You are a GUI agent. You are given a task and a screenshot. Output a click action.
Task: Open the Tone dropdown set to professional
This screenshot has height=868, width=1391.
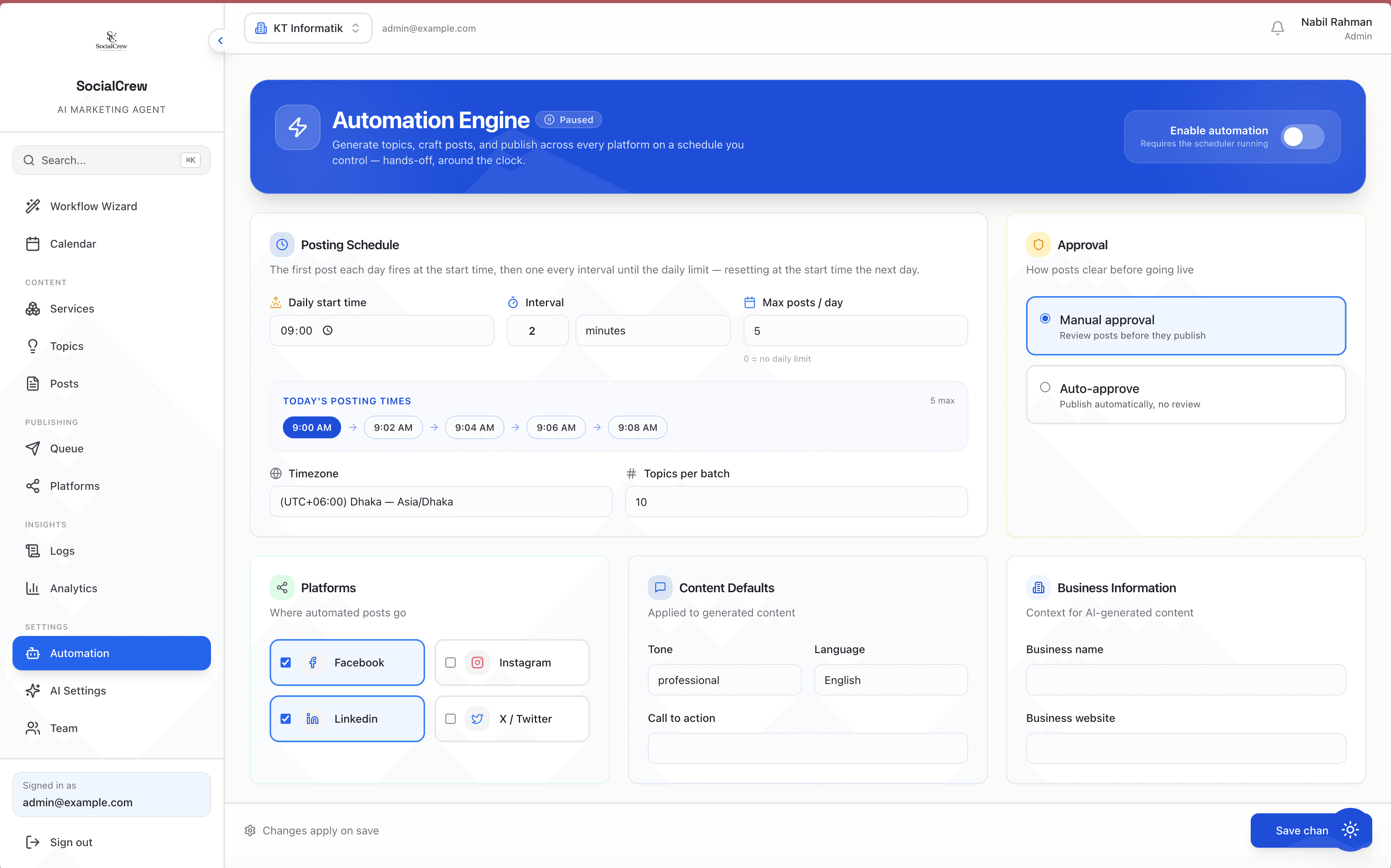(x=724, y=680)
